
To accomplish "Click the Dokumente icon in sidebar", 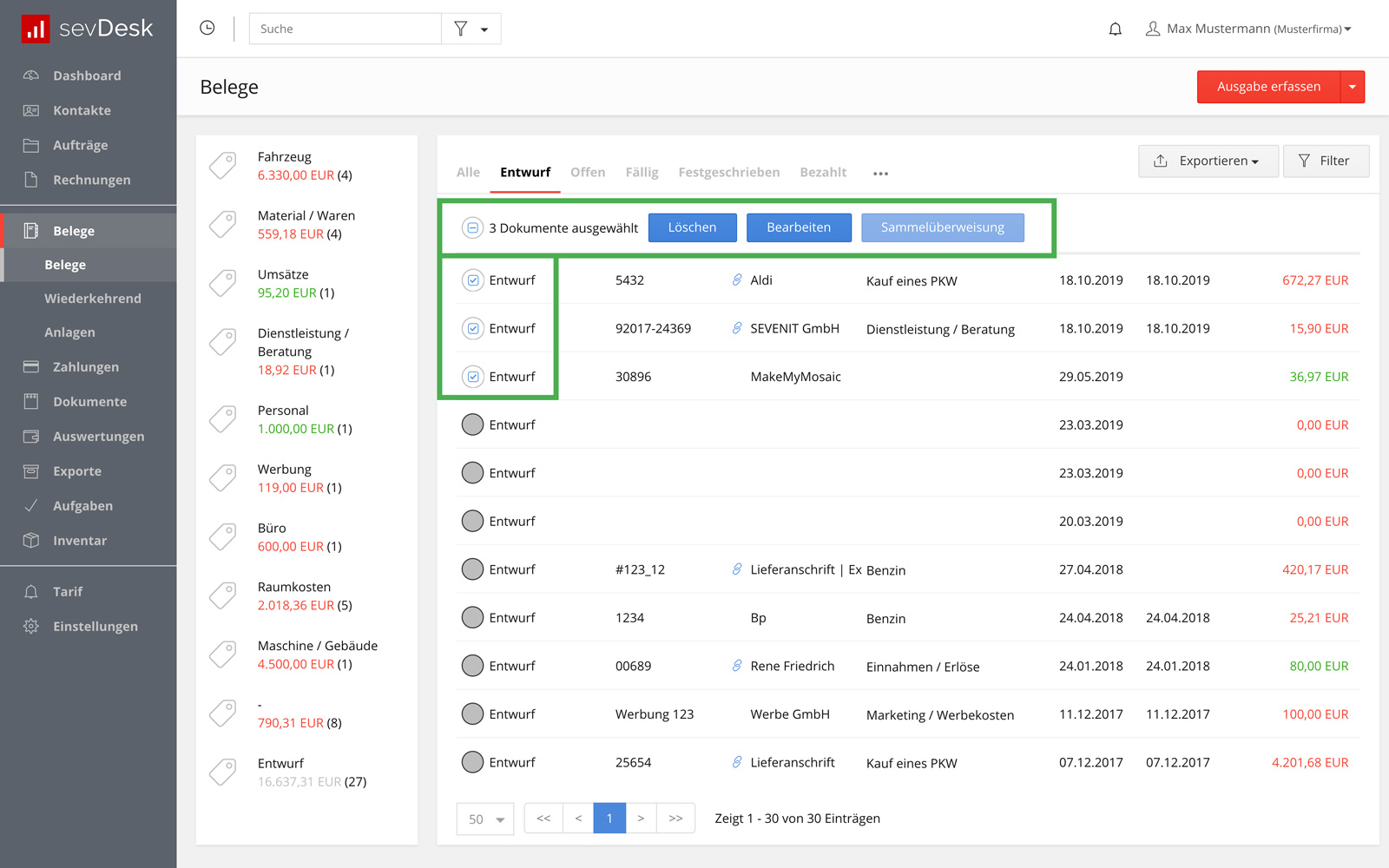I will [31, 402].
